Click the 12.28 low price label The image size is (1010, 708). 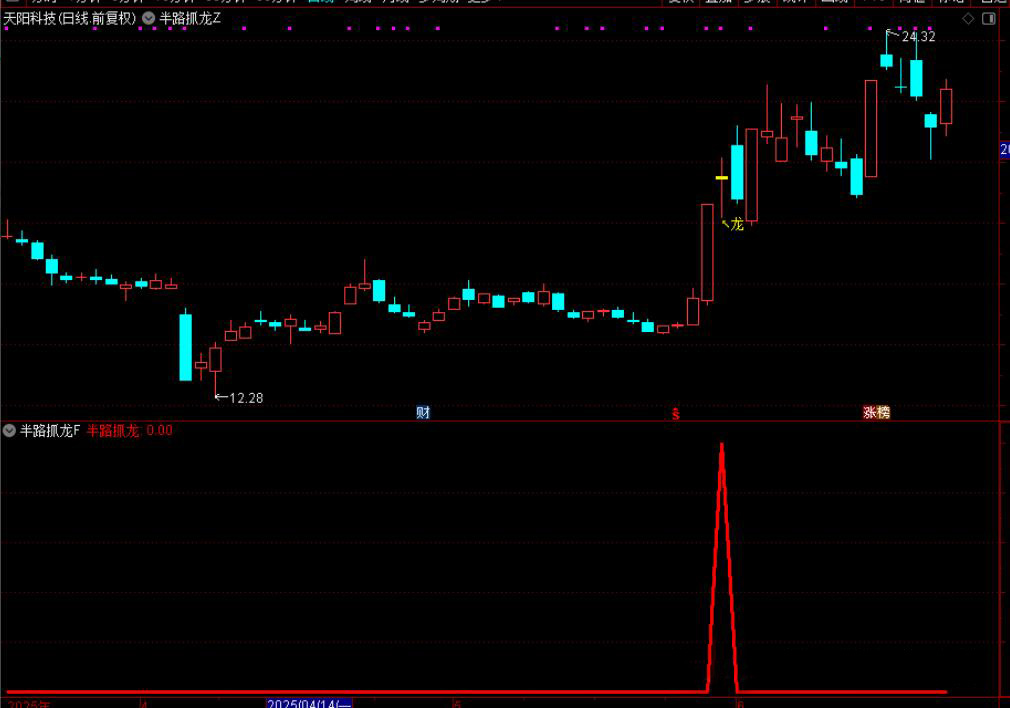tap(246, 398)
